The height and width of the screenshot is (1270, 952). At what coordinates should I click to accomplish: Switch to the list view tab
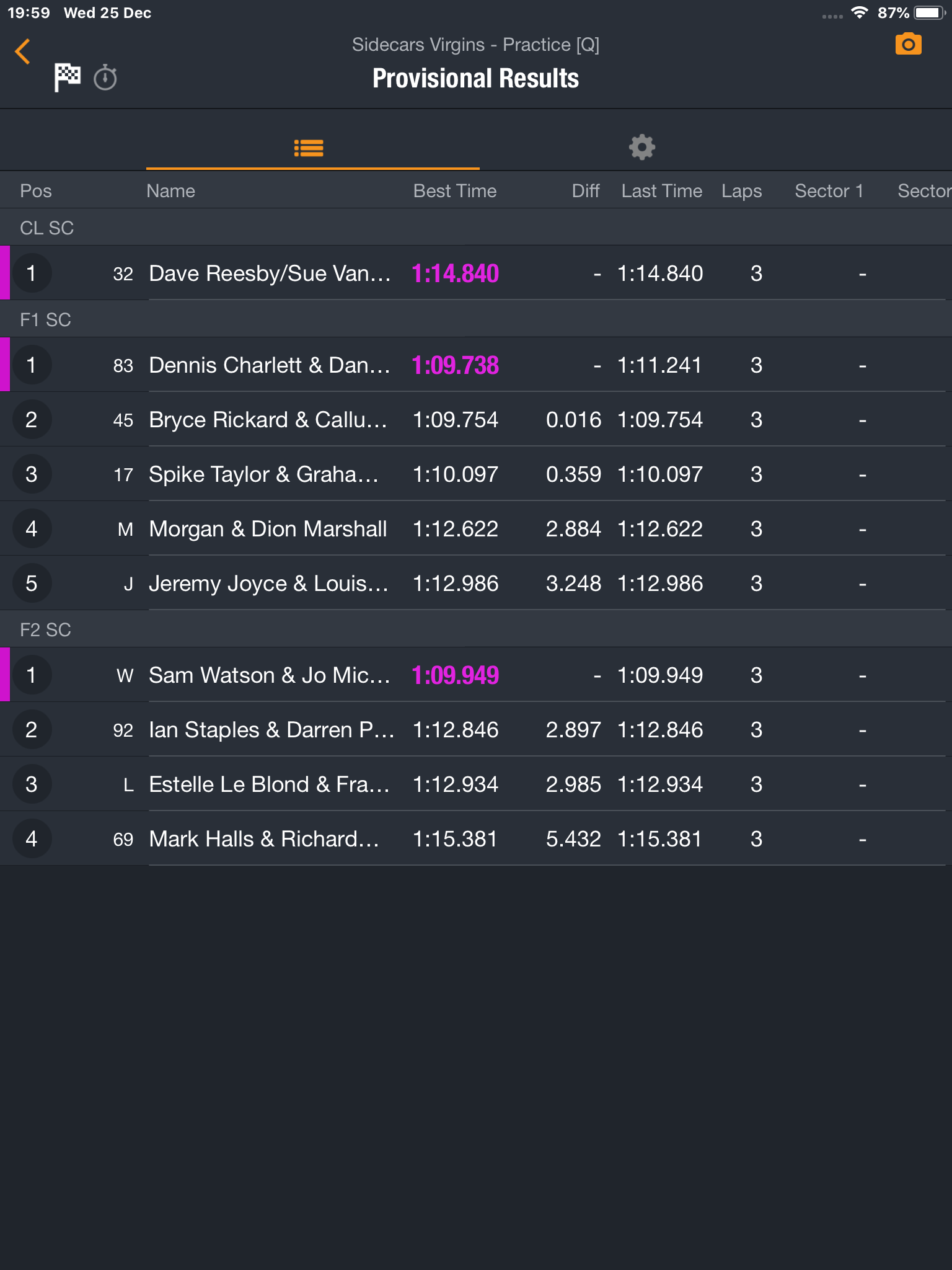click(309, 148)
